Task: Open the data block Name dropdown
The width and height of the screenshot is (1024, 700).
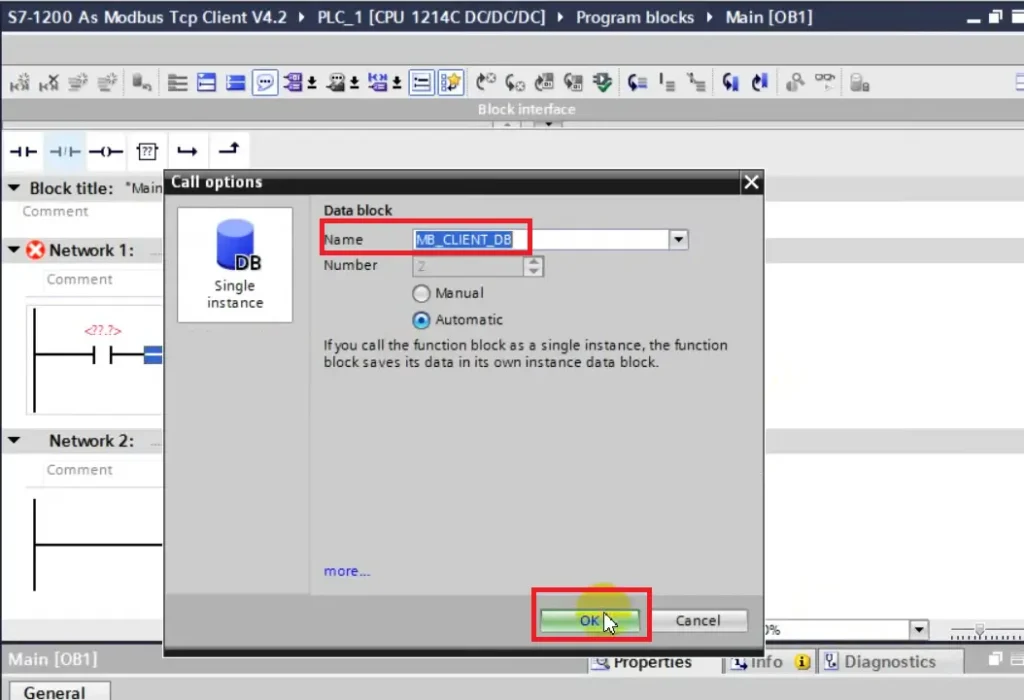Action: coord(679,239)
